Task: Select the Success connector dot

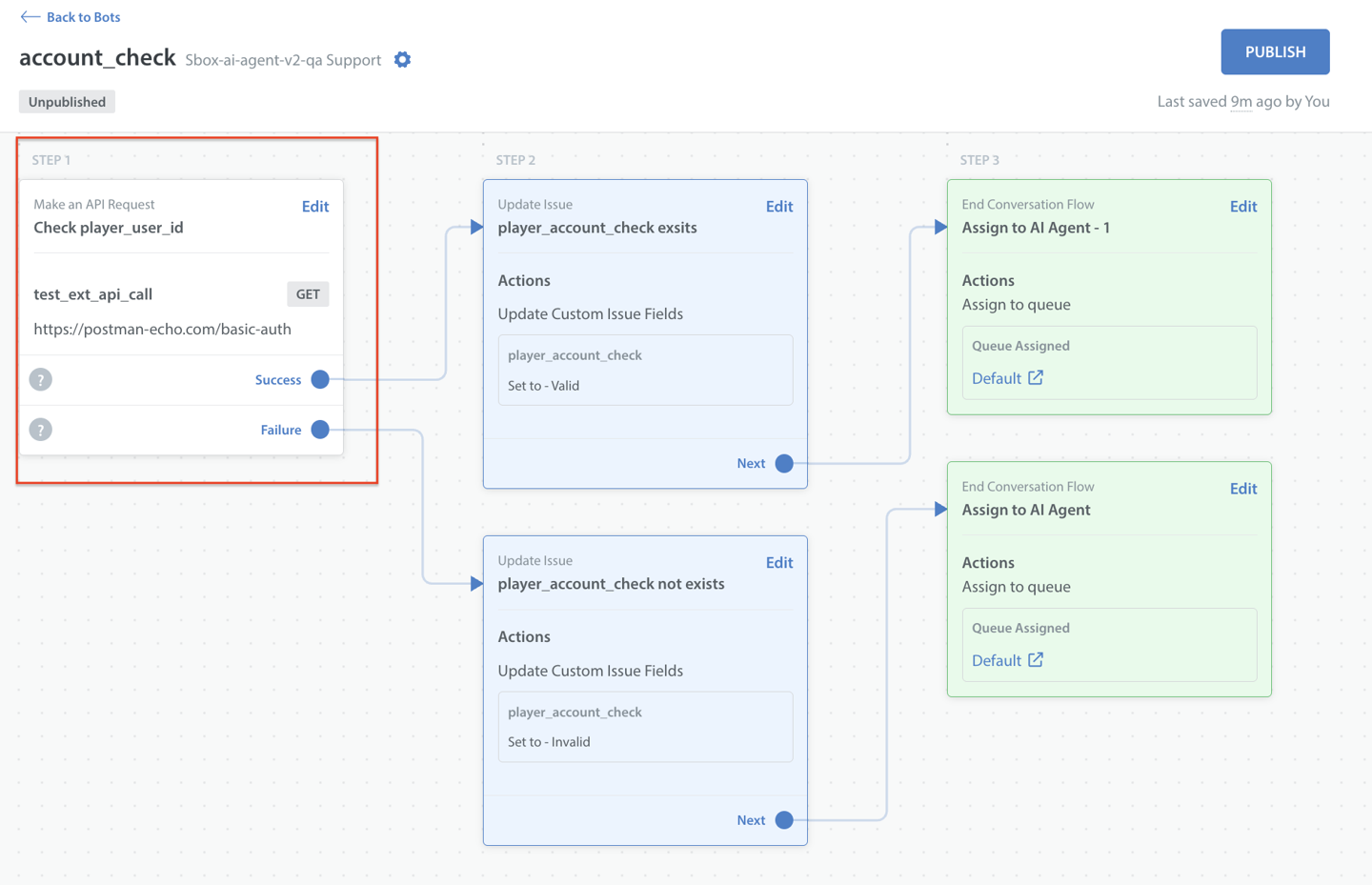Action: click(320, 380)
